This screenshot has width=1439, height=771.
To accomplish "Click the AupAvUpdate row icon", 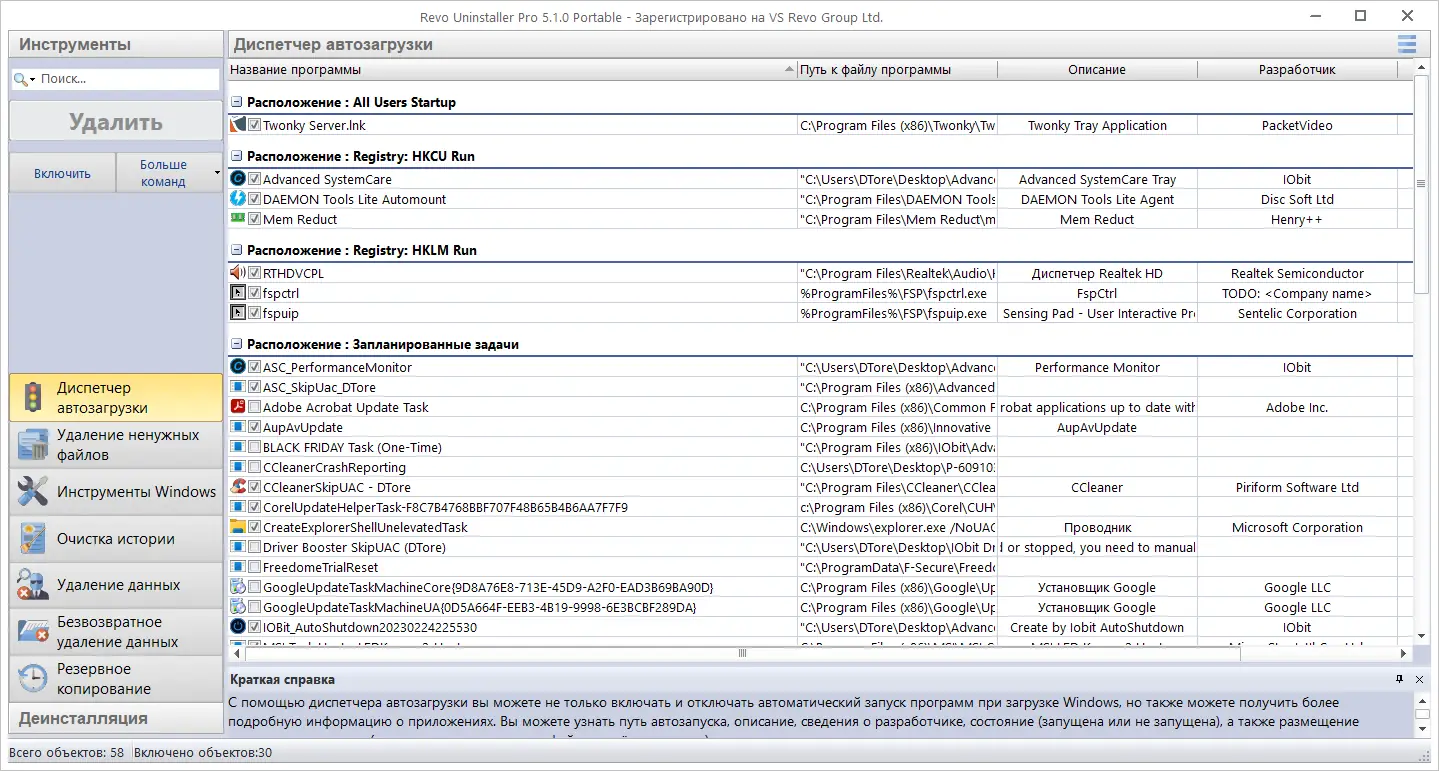I will (x=238, y=427).
